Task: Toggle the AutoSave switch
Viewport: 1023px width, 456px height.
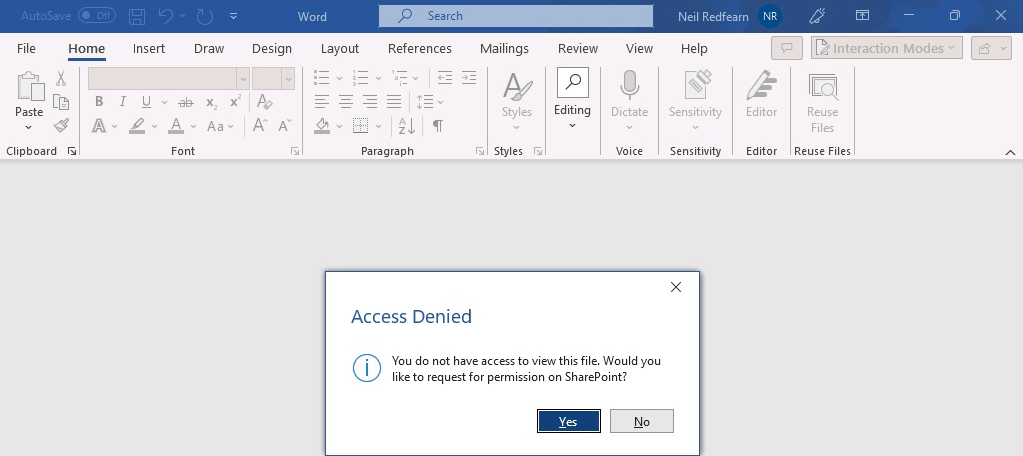Action: click(x=96, y=16)
